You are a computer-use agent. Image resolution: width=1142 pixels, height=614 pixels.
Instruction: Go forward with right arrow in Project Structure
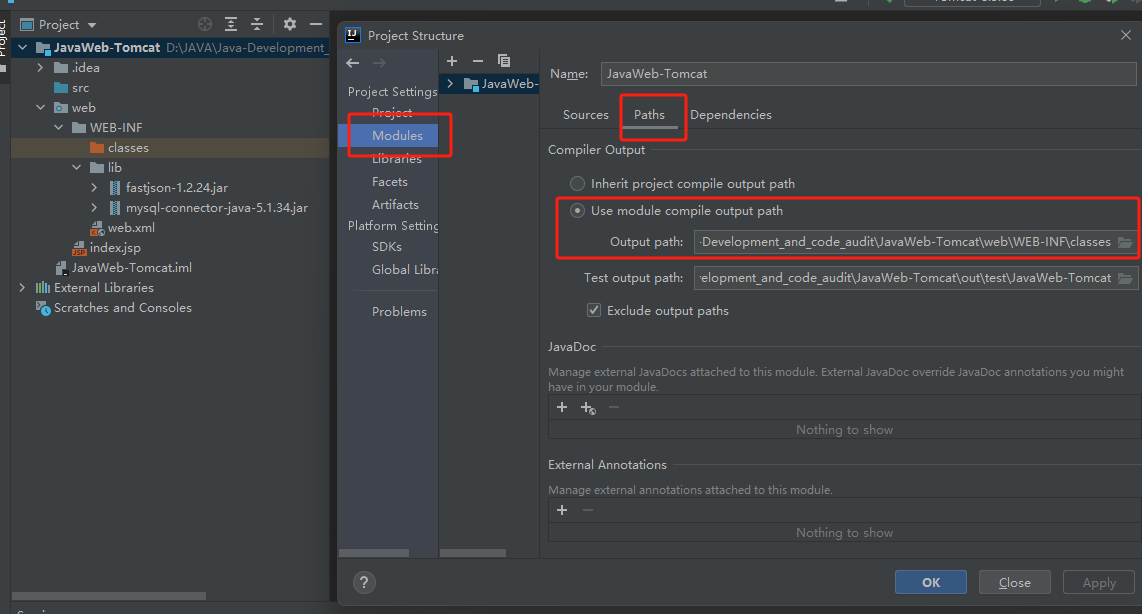pyautogui.click(x=379, y=63)
